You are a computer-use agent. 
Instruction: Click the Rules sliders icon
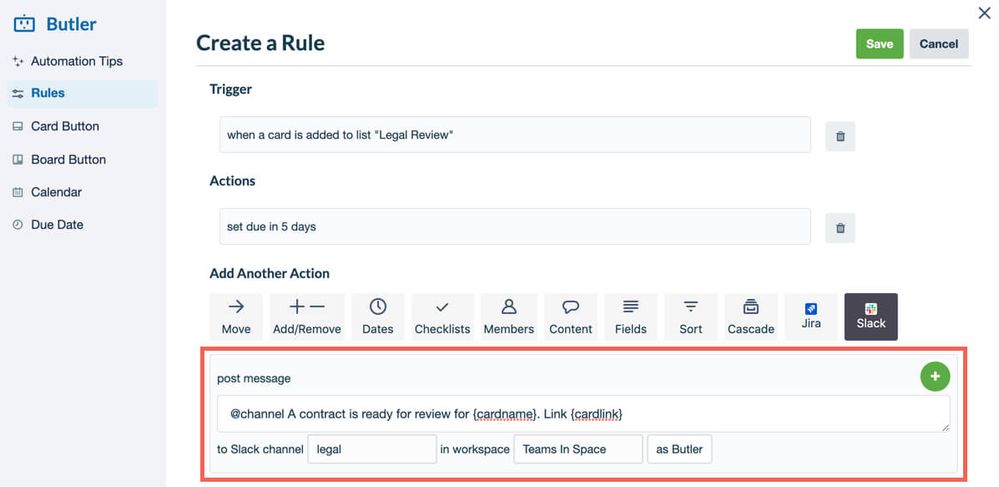tap(18, 93)
